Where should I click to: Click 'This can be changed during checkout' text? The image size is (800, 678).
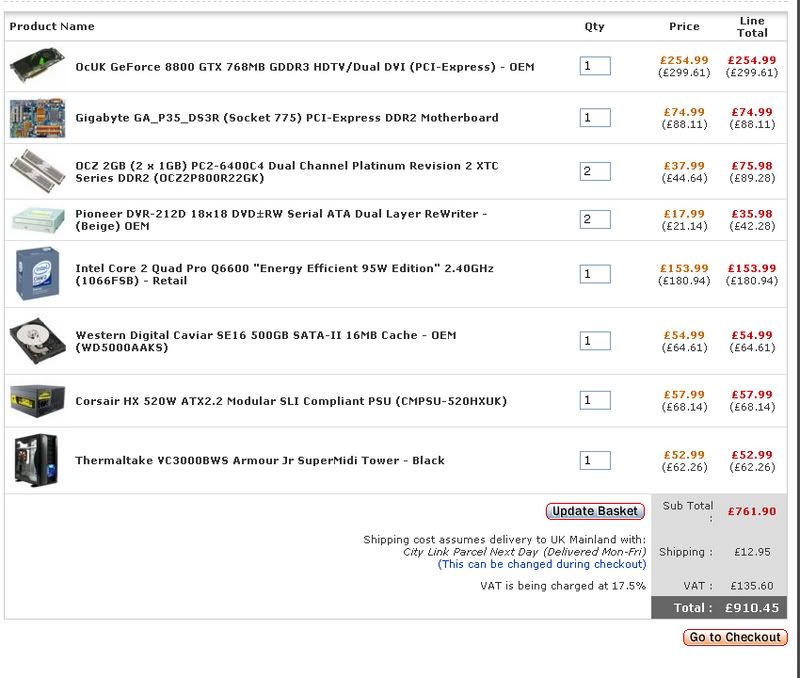coord(542,565)
